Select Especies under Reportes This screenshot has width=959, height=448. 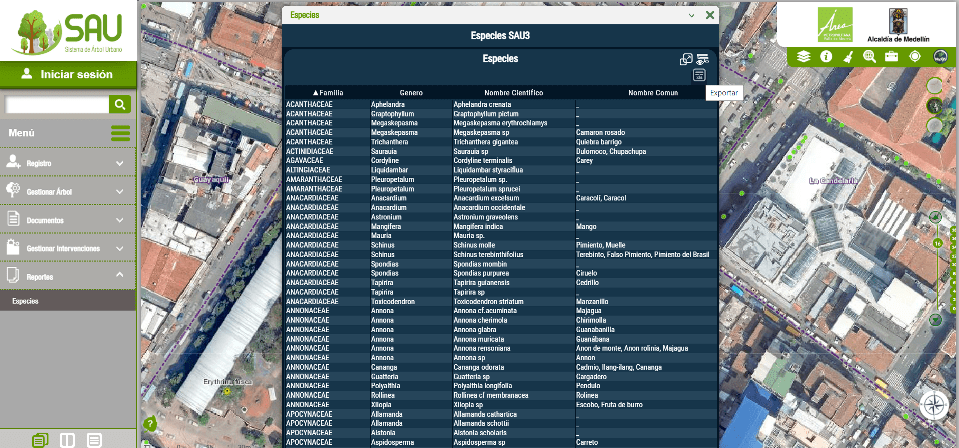[x=27, y=301]
